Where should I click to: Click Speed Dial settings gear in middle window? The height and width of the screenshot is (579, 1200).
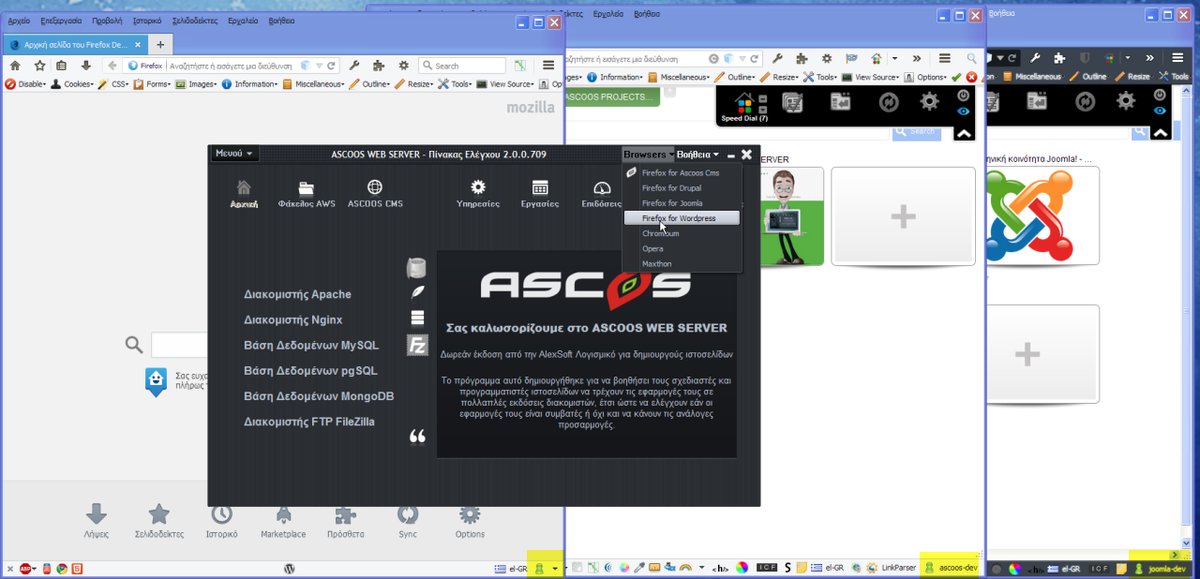coord(929,101)
